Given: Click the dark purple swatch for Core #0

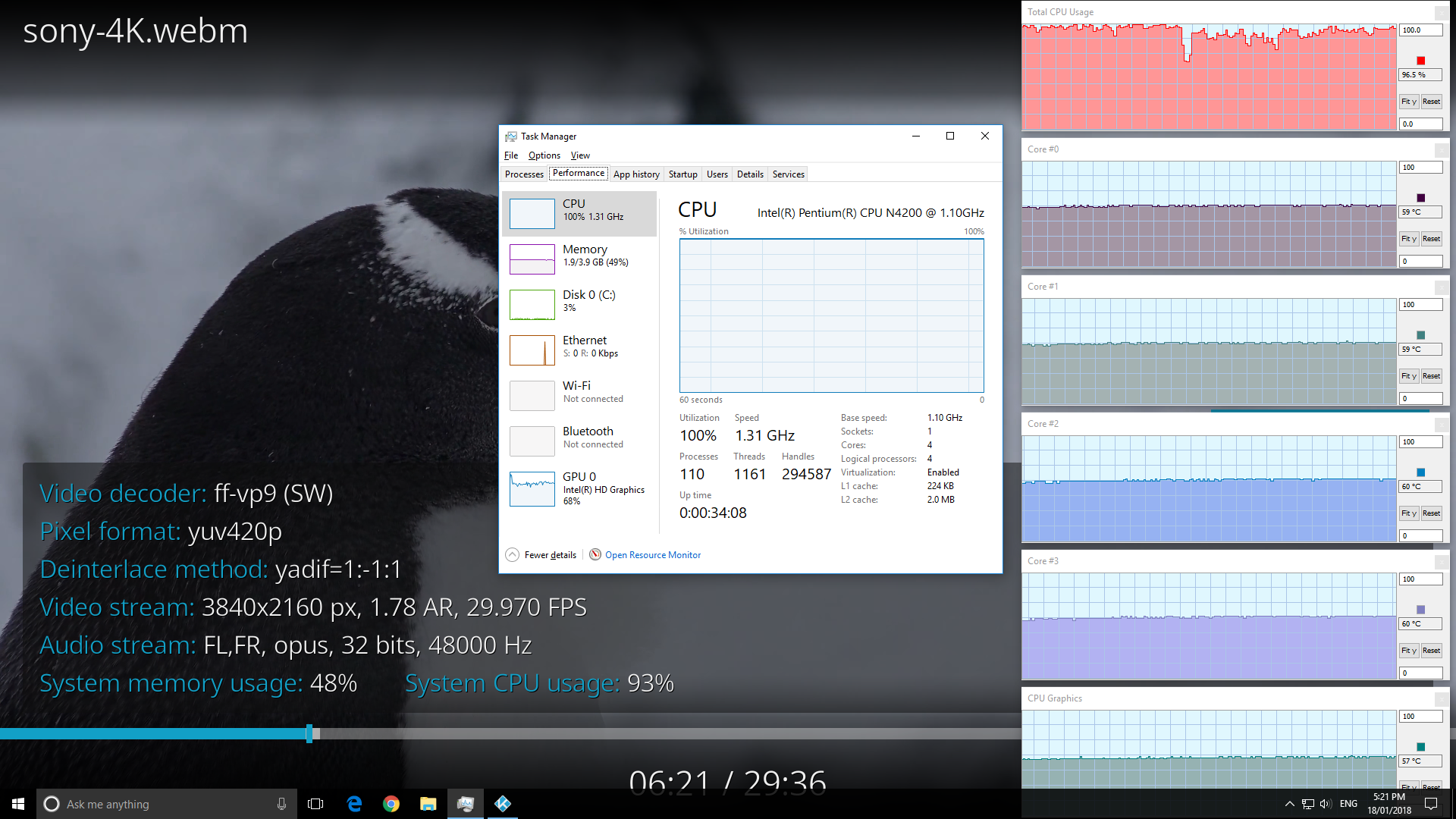Looking at the screenshot, I should click(1420, 198).
